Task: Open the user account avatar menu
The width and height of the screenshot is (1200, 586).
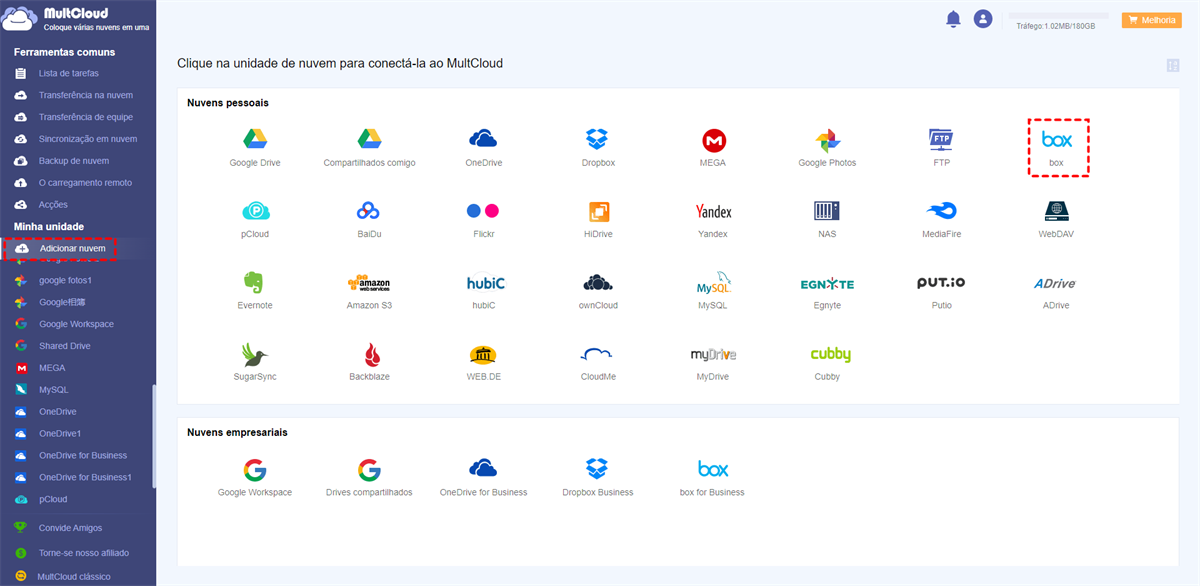Action: (x=983, y=19)
